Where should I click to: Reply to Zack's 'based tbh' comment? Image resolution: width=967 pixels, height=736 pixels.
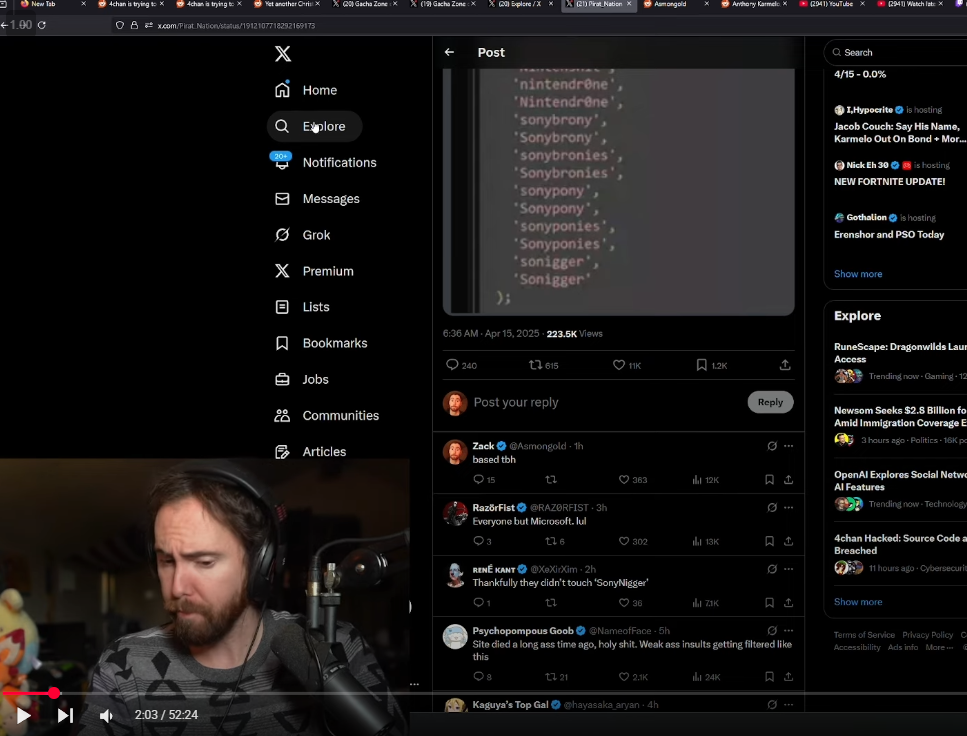(x=484, y=480)
